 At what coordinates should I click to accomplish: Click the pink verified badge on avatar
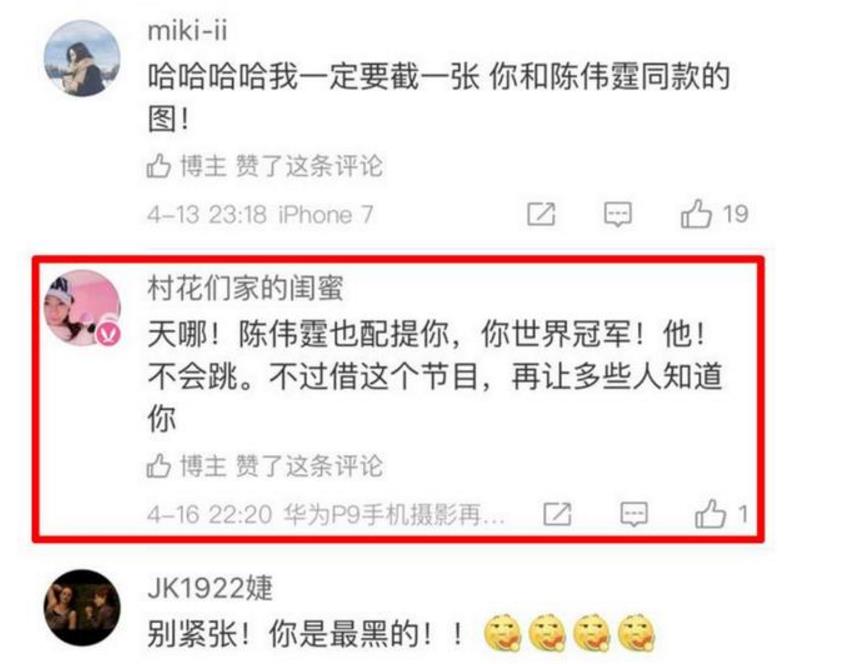(109, 334)
